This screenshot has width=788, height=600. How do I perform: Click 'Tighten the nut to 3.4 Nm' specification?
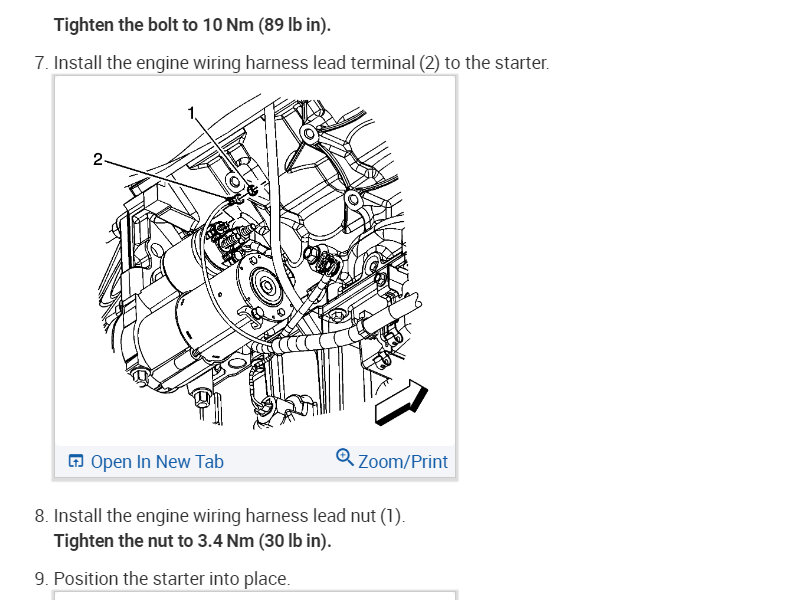(192, 541)
